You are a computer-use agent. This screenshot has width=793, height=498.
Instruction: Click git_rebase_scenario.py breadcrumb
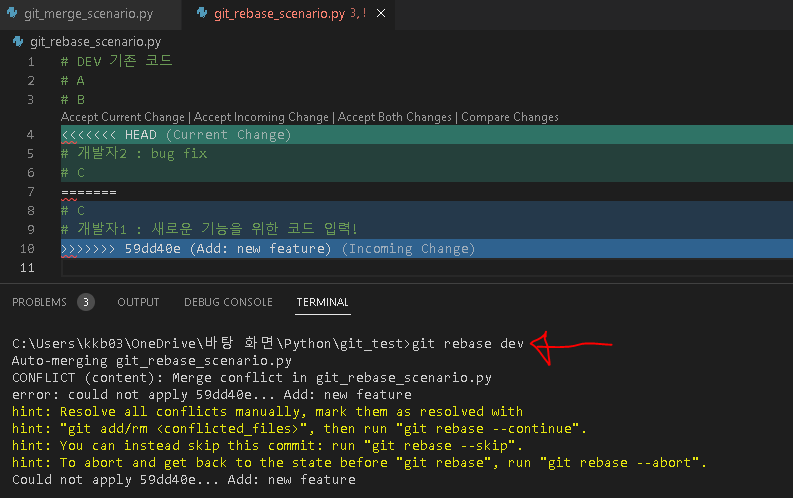pyautogui.click(x=96, y=41)
